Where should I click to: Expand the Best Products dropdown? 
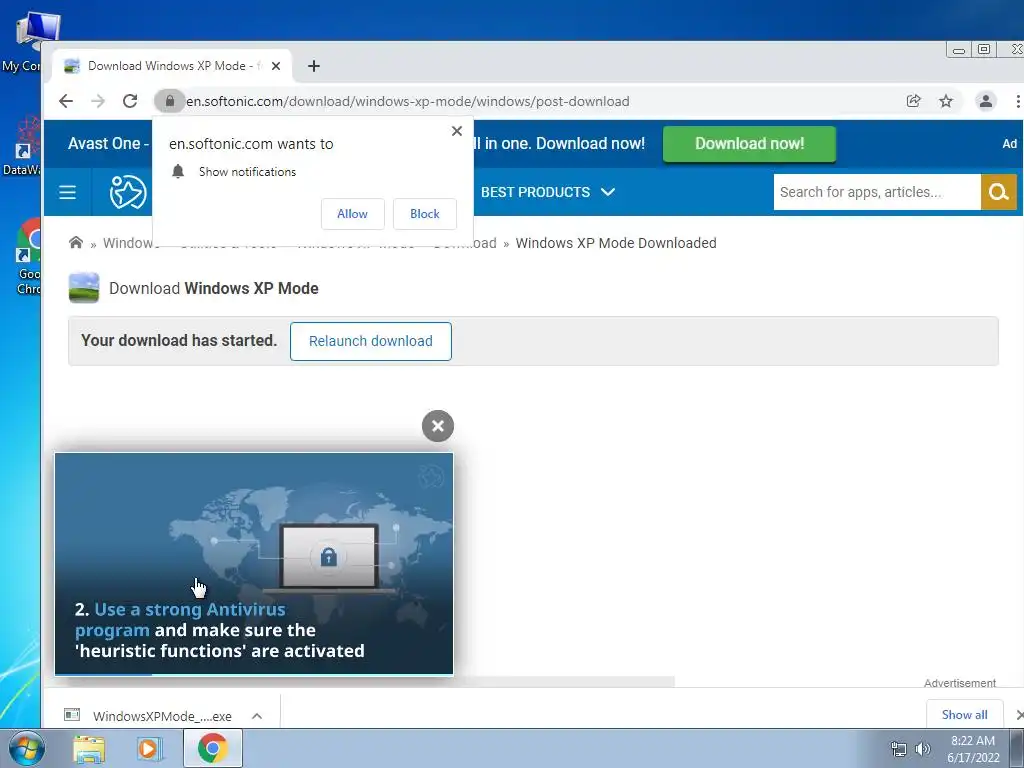[548, 192]
